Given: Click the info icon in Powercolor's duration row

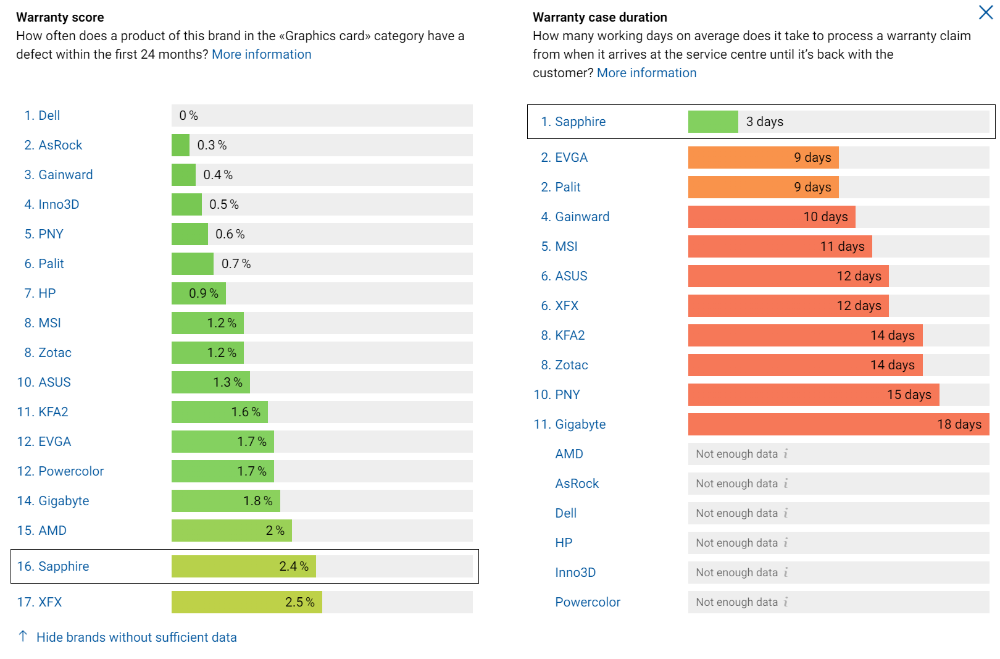Looking at the screenshot, I should click(x=786, y=602).
